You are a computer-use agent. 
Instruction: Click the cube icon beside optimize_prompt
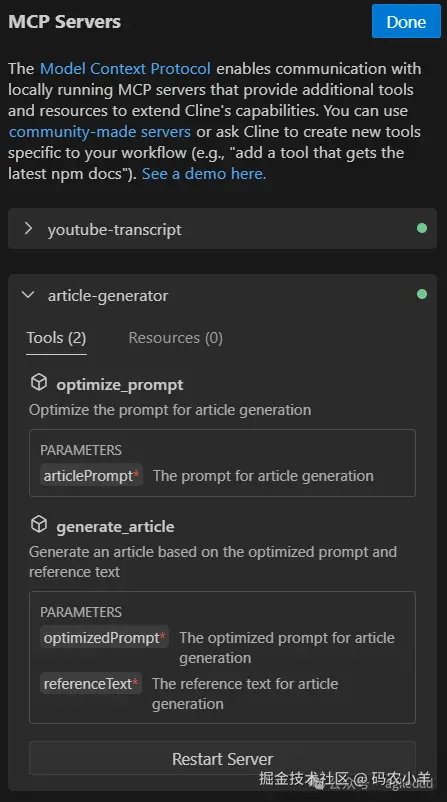(x=39, y=382)
